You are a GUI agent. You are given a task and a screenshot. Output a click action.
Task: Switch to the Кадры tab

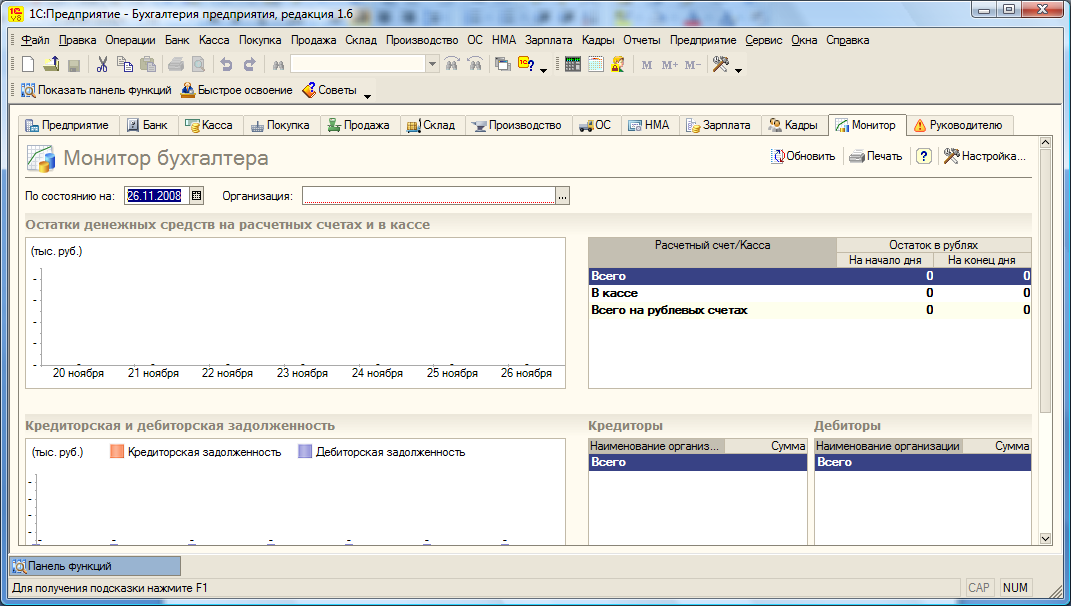coord(793,125)
